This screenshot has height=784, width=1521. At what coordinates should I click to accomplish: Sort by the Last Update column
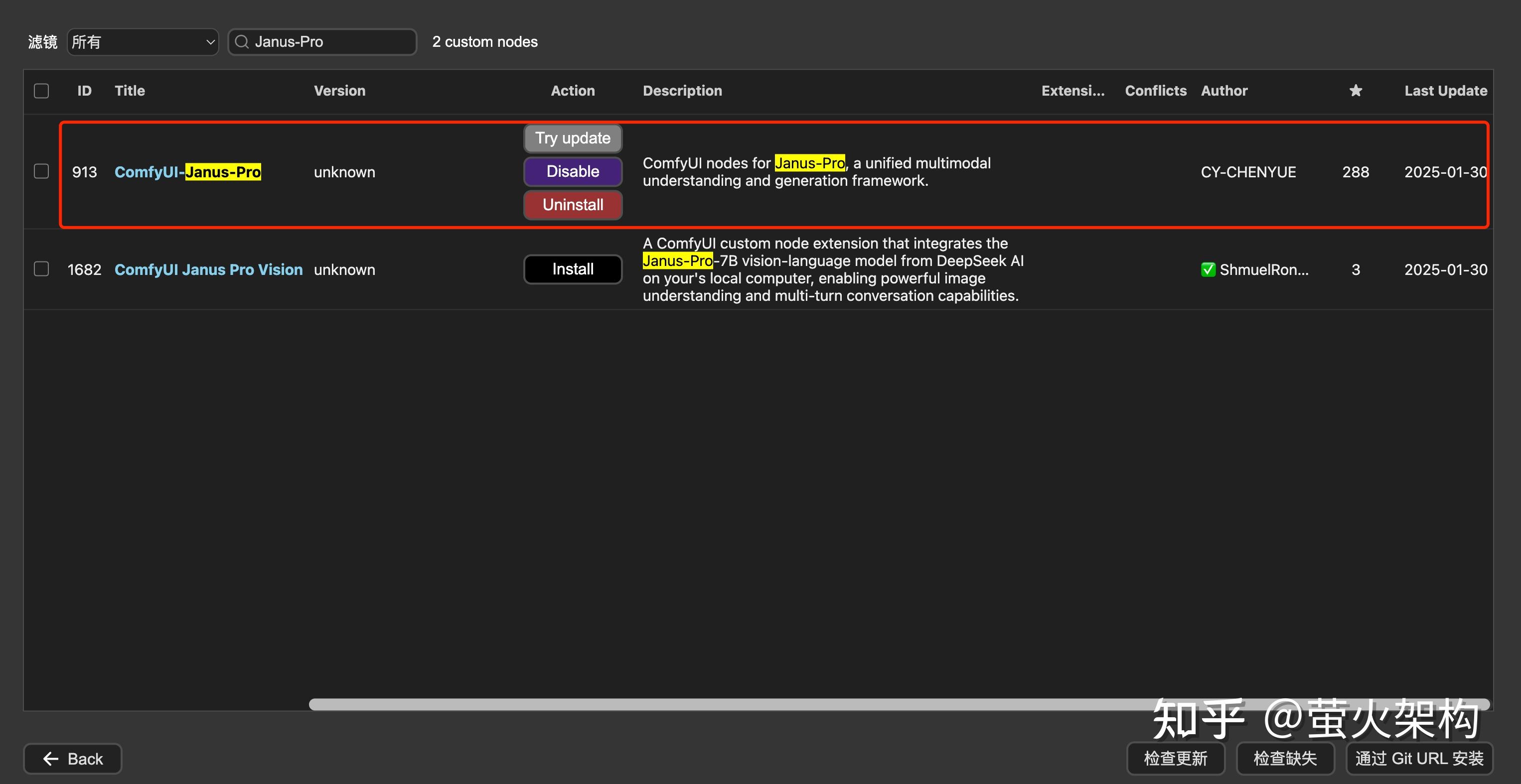point(1445,91)
